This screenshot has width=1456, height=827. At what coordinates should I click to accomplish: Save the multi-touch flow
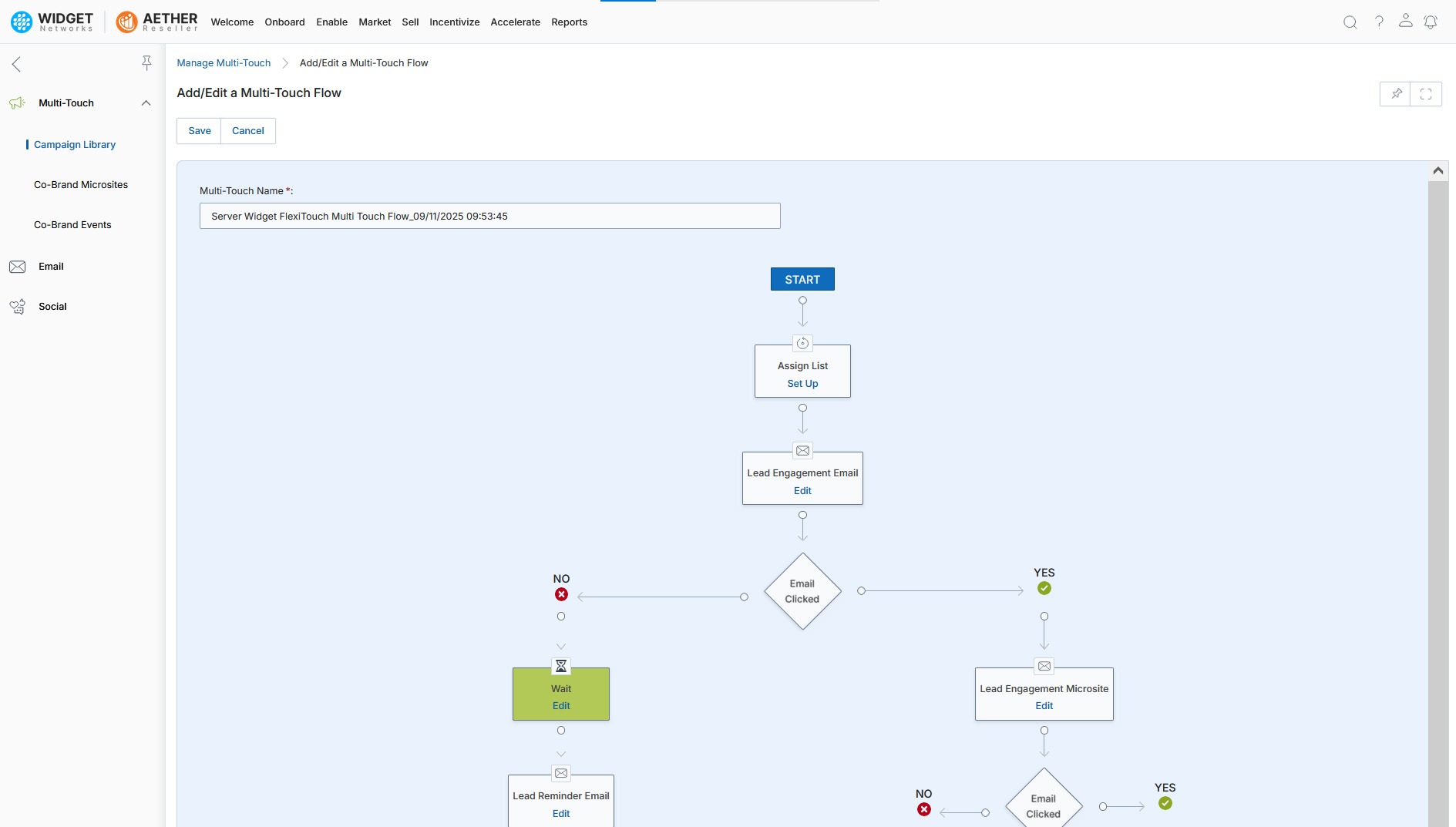[199, 131]
